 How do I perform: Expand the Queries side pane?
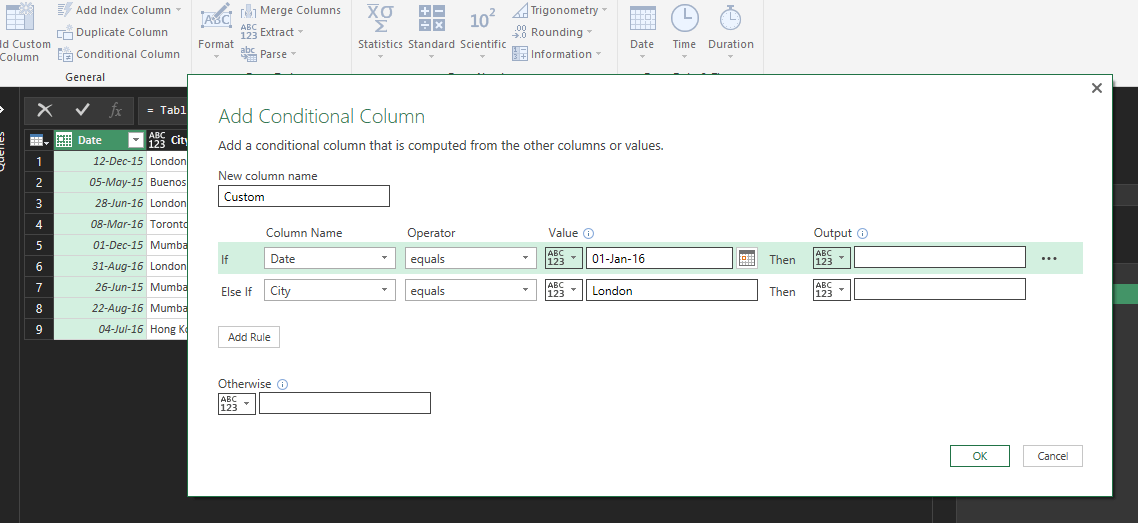click(2, 110)
